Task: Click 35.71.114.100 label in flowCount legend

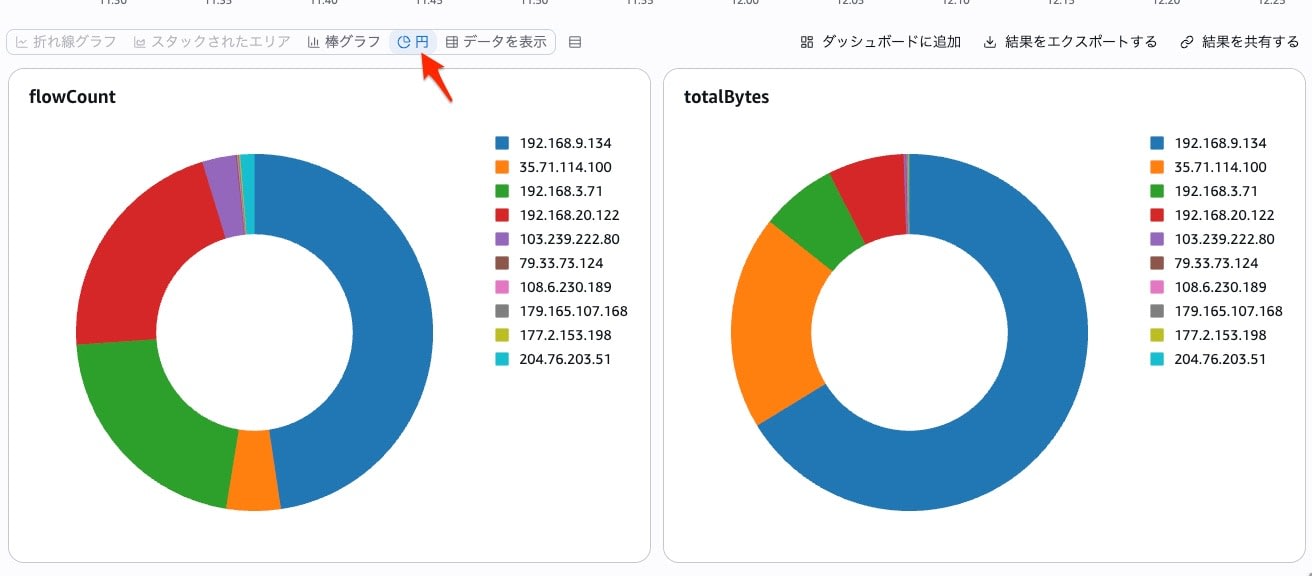Action: [x=566, y=167]
